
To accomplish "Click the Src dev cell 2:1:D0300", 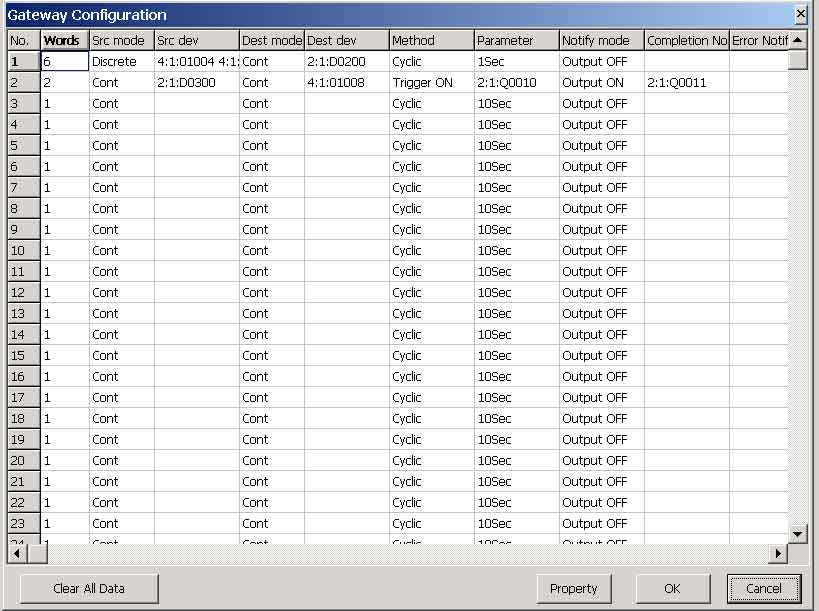I will tap(196, 83).
